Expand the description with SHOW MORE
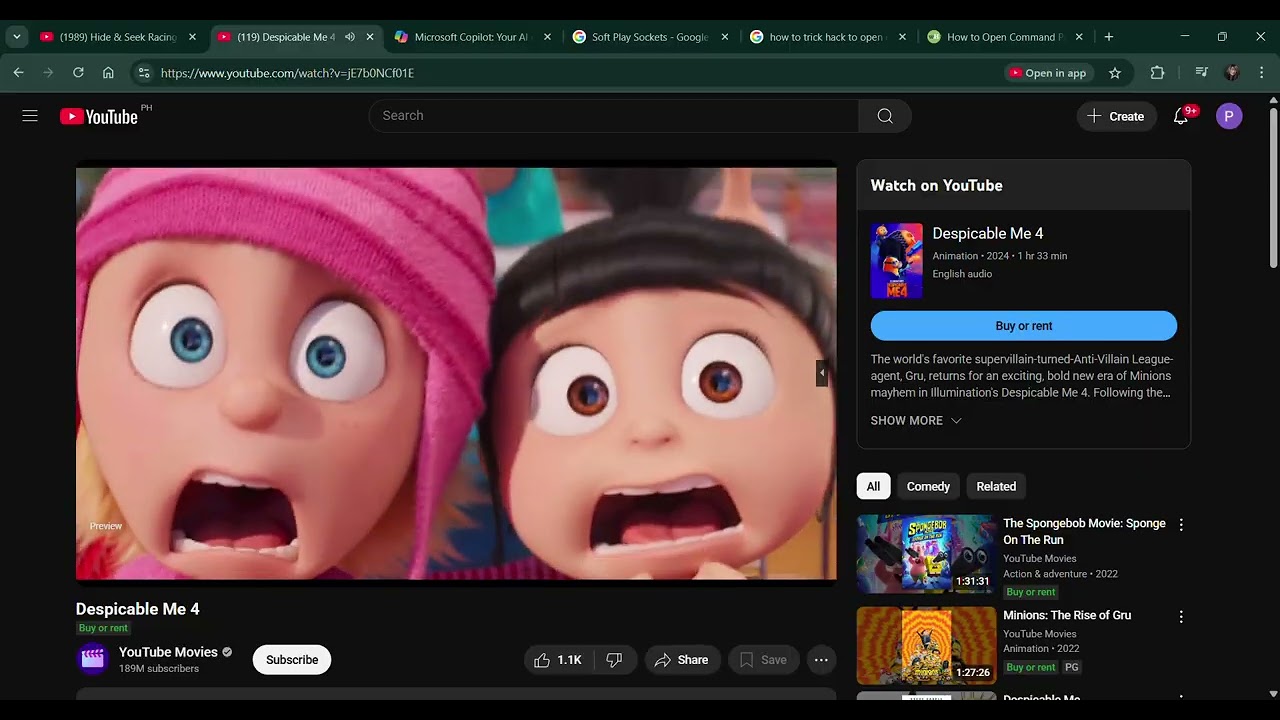 [x=916, y=421]
